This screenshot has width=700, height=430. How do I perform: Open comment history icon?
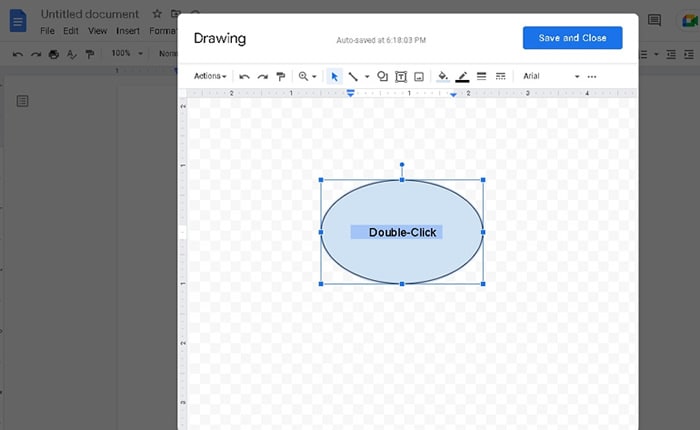[654, 20]
